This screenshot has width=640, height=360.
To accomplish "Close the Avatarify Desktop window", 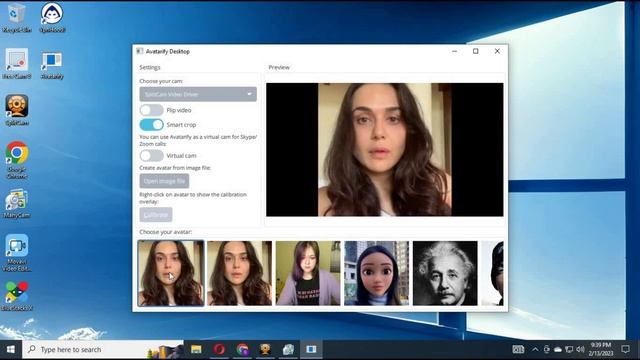I will click(x=497, y=51).
